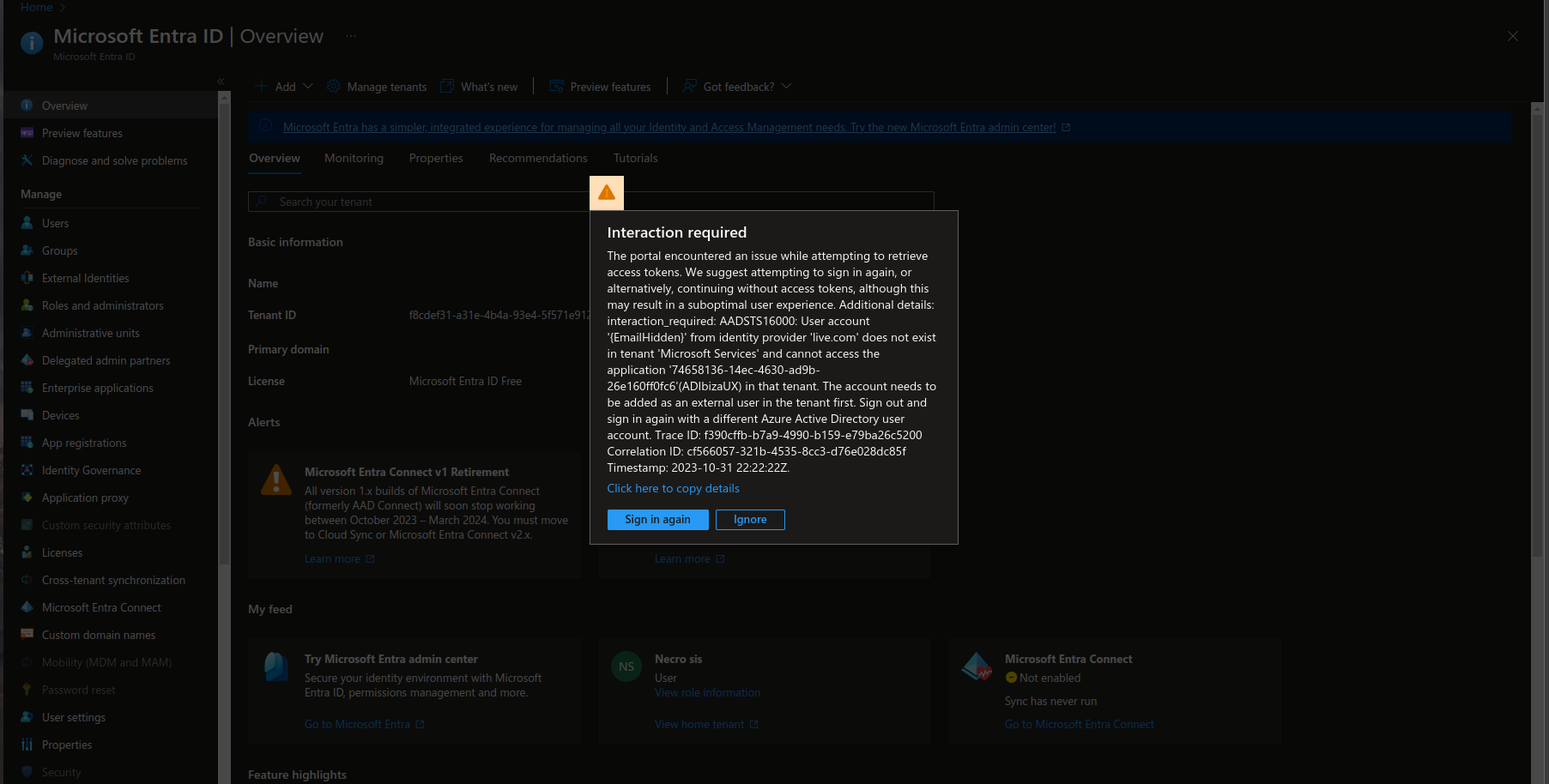Open Delegated admin partners icon

point(27,360)
